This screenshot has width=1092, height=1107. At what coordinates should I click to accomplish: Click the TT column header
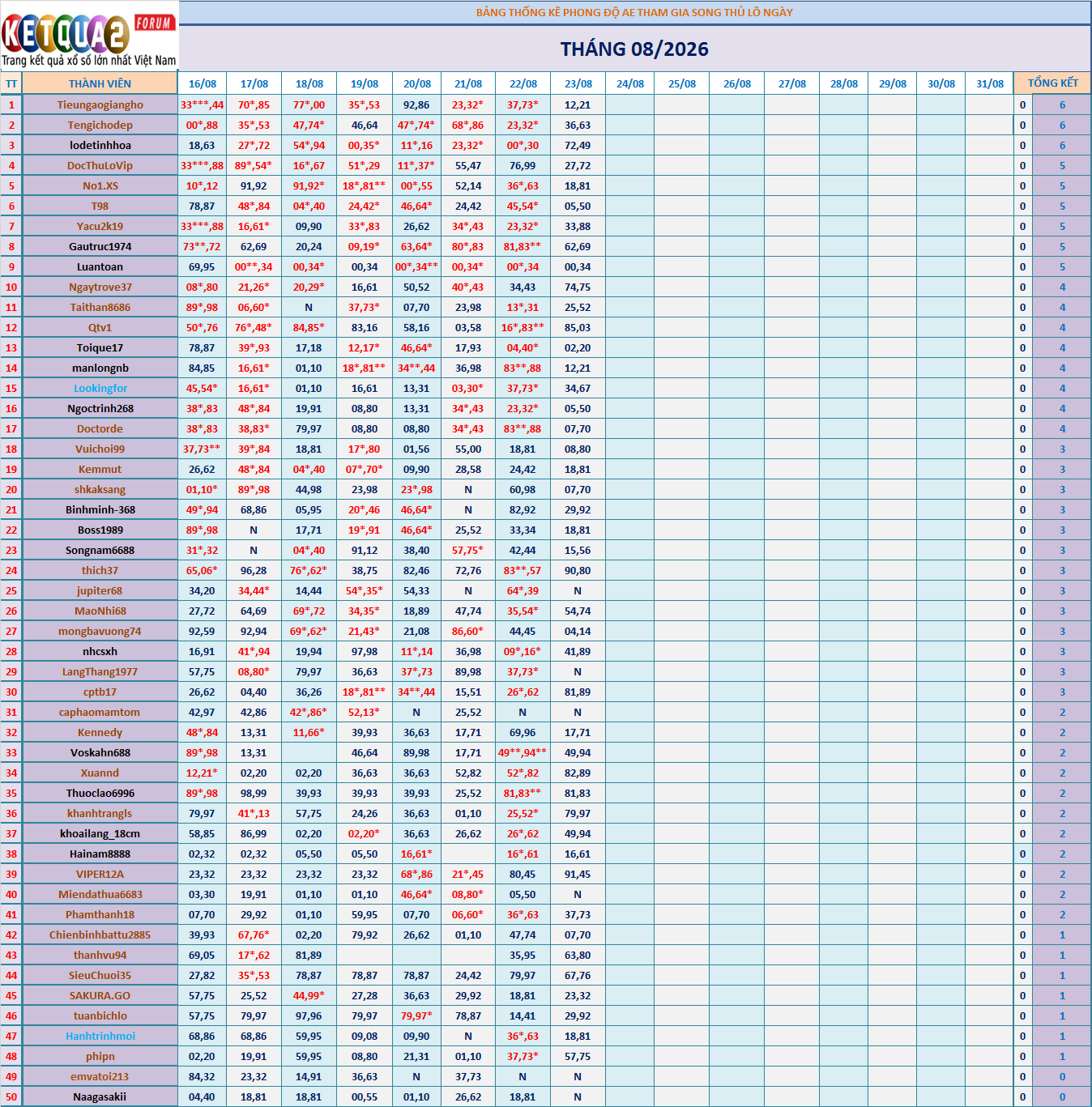pos(11,83)
